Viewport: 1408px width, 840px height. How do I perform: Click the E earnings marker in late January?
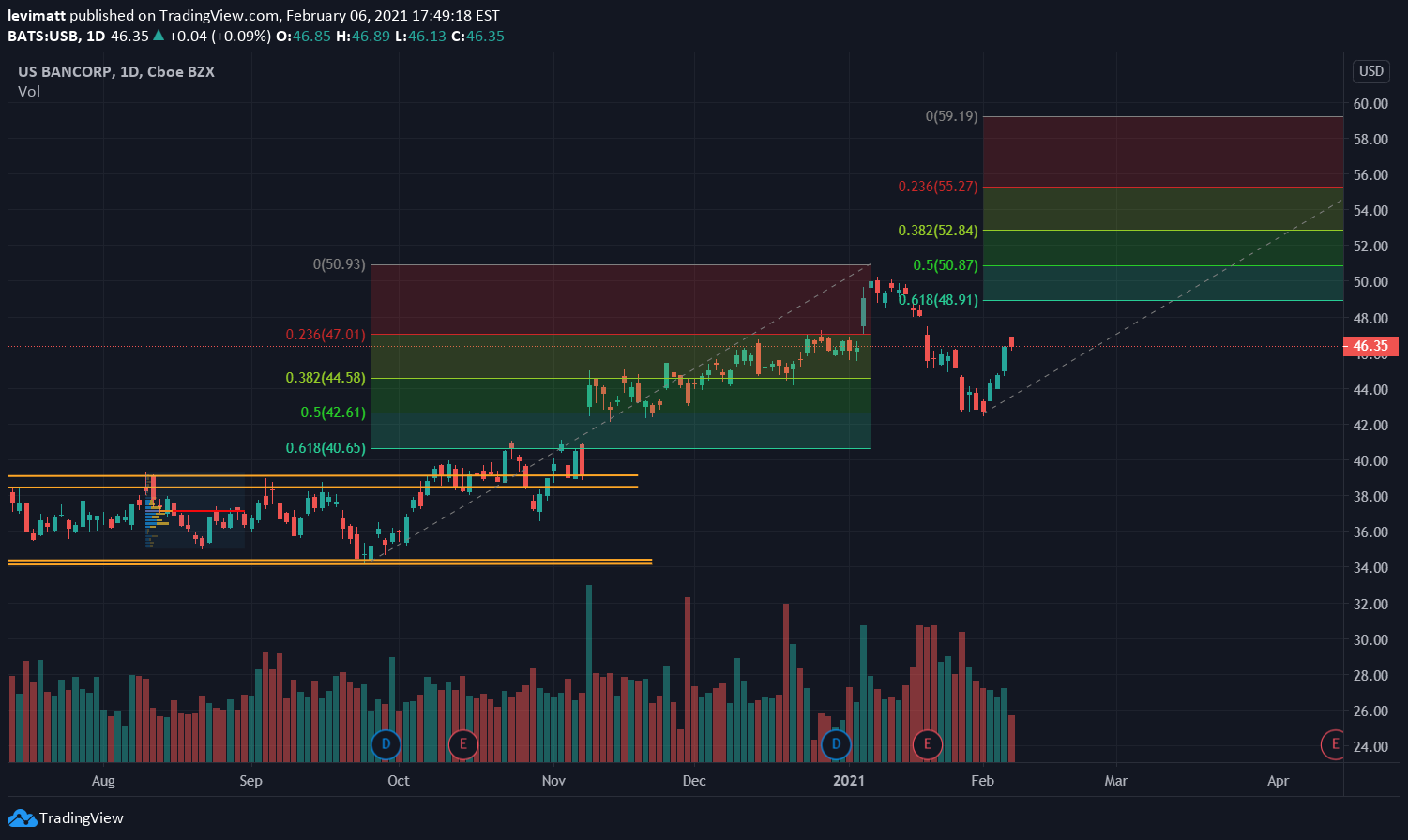coord(928,745)
